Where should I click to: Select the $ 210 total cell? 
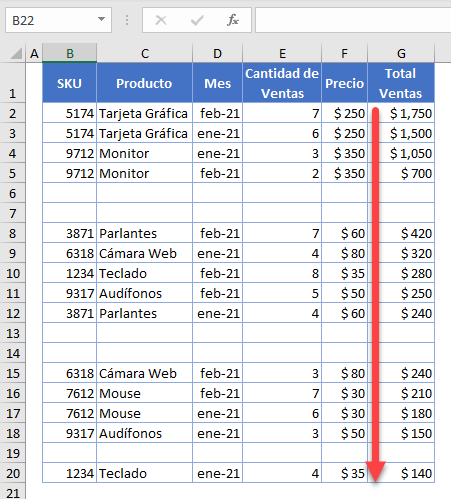(401, 393)
